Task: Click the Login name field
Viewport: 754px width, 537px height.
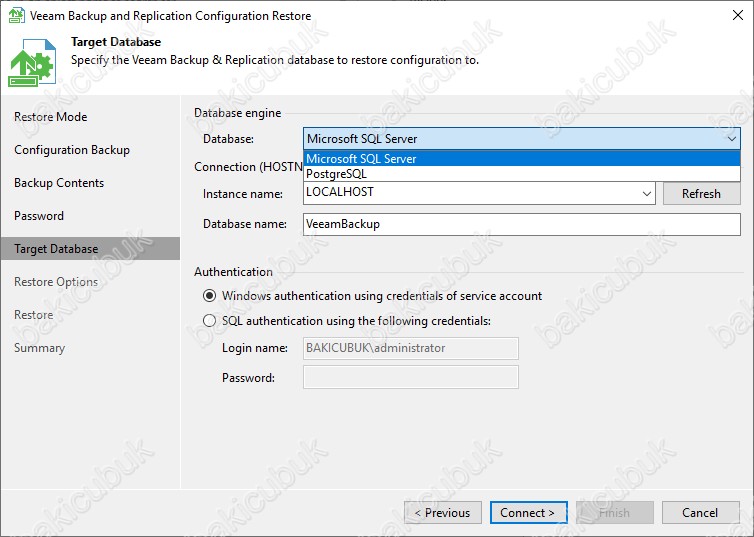Action: coord(411,348)
